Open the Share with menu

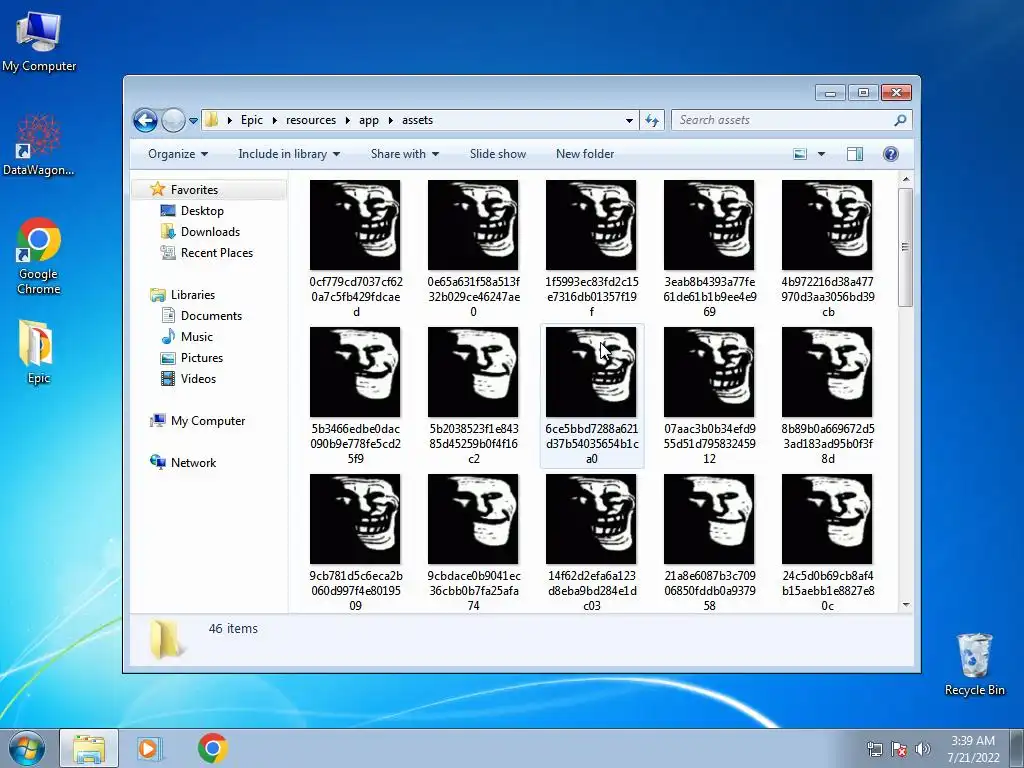point(404,154)
